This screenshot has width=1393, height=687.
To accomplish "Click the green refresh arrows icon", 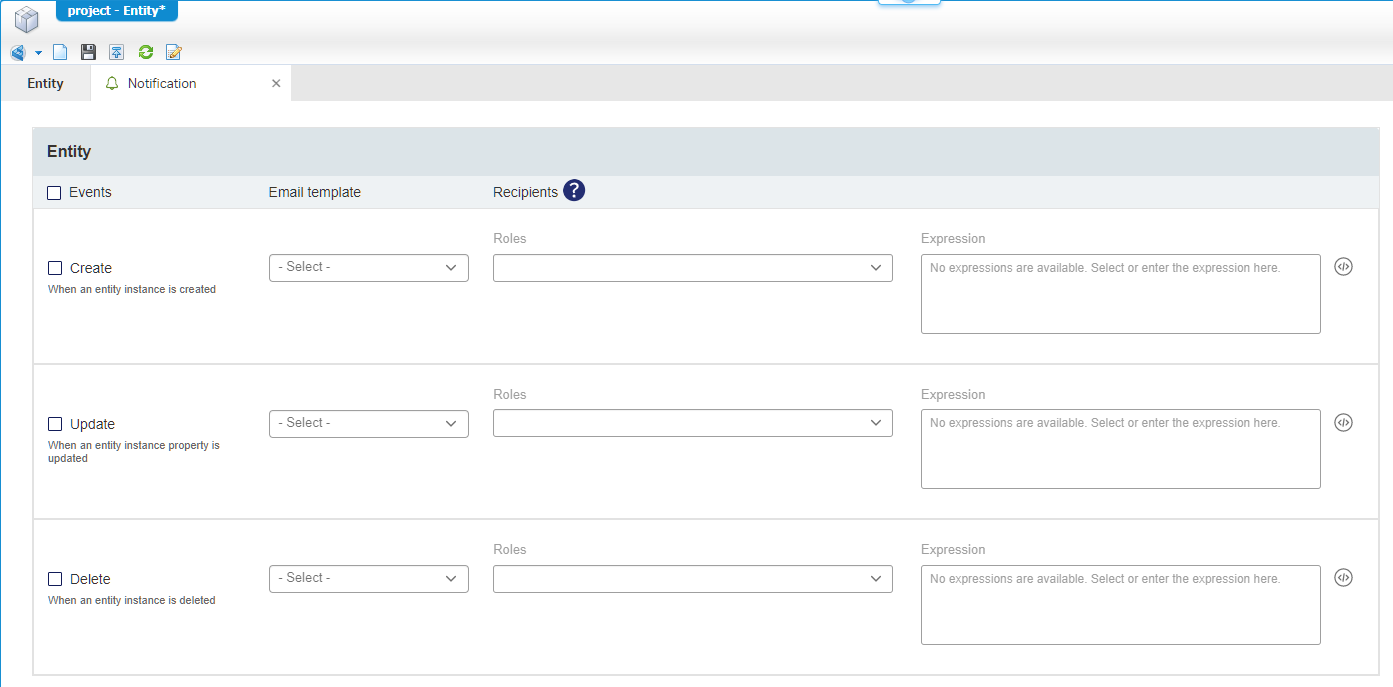I will [x=145, y=52].
